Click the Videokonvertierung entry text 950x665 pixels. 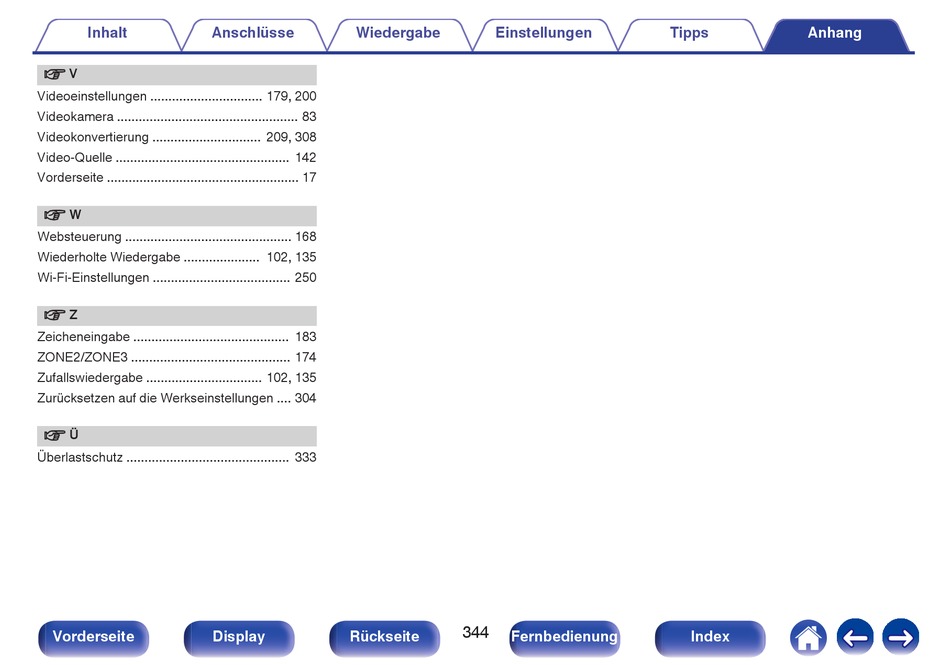point(93,137)
